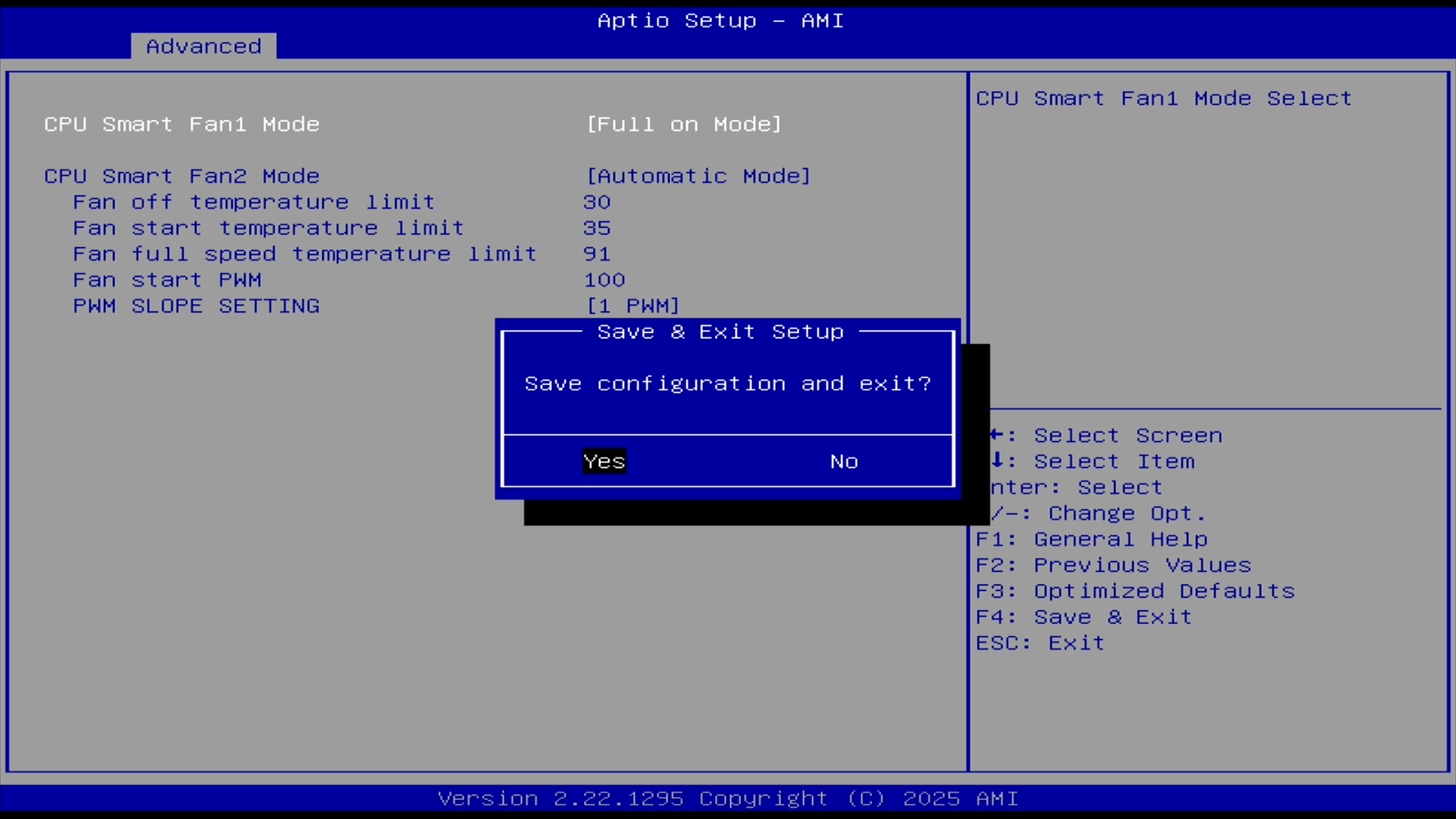Click the Select Item key hint

[x=1093, y=461]
